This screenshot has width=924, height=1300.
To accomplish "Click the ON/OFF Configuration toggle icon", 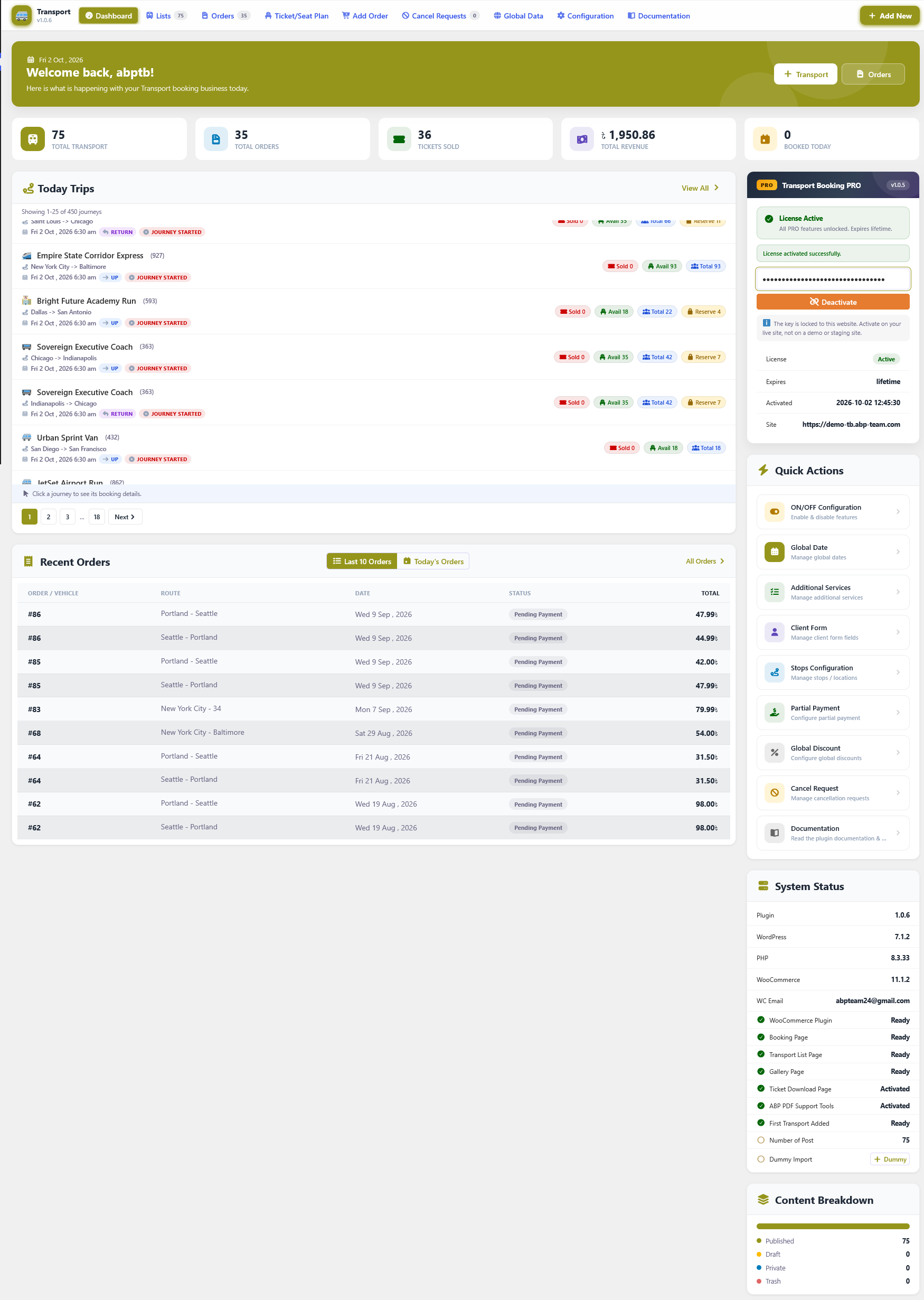I will coord(775,512).
